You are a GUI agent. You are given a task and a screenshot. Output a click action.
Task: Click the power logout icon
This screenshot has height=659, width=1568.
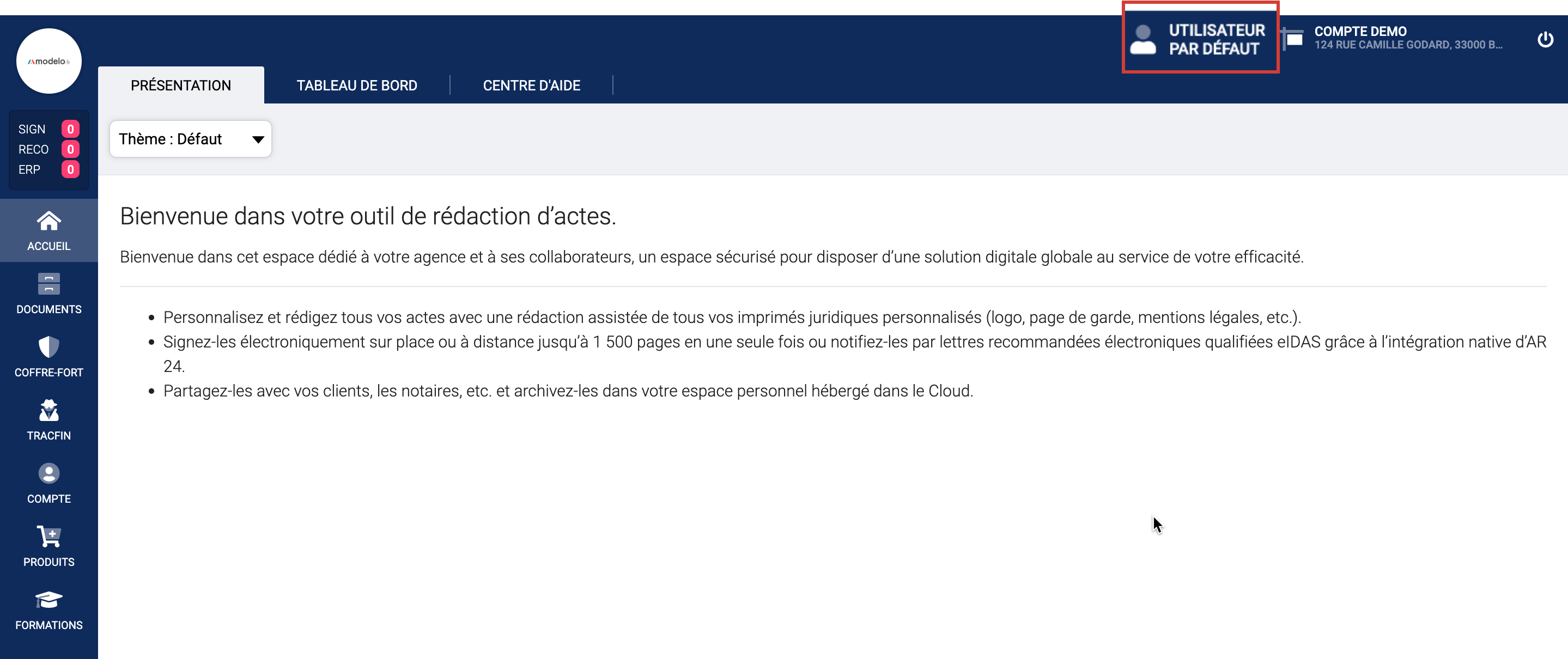pos(1545,40)
